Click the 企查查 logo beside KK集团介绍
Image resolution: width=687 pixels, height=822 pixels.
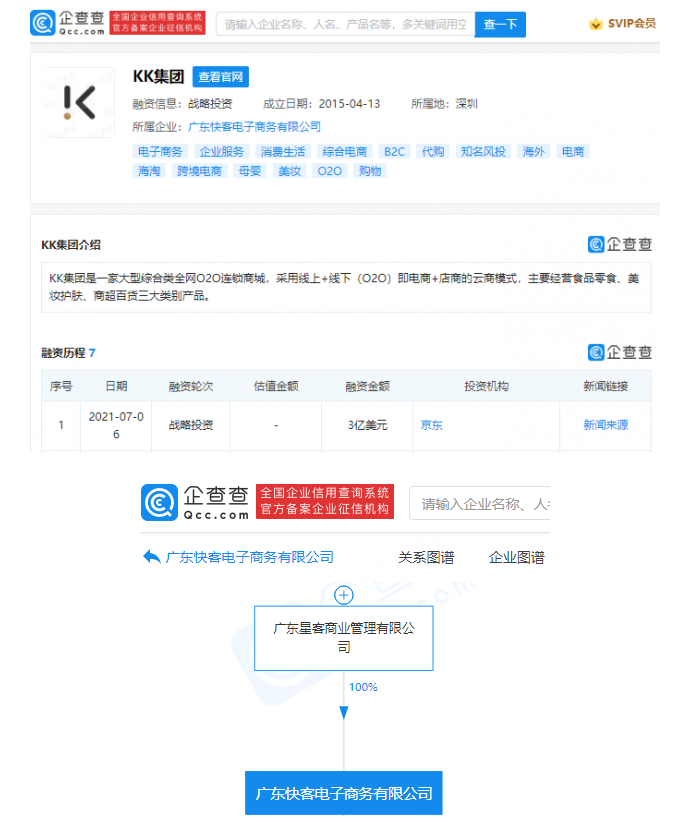pyautogui.click(x=619, y=244)
